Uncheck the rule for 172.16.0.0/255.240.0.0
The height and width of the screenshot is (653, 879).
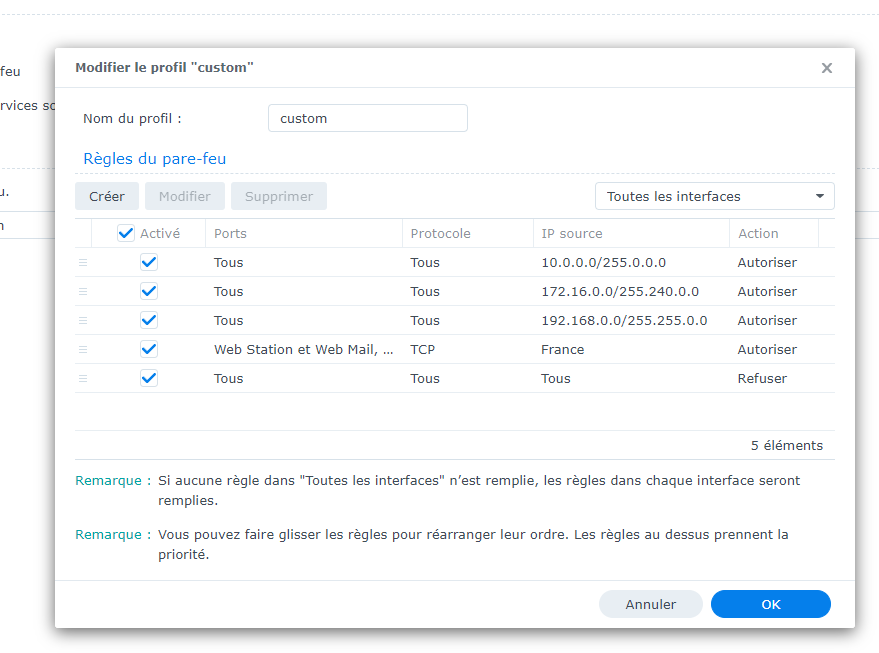(x=149, y=291)
